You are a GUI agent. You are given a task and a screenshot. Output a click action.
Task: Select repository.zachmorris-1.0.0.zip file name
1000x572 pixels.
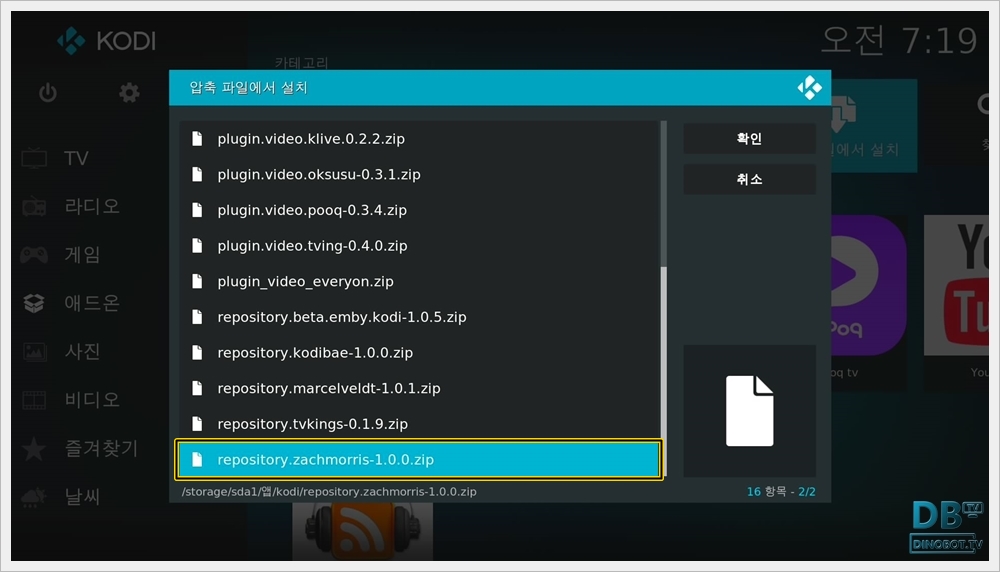pos(325,460)
